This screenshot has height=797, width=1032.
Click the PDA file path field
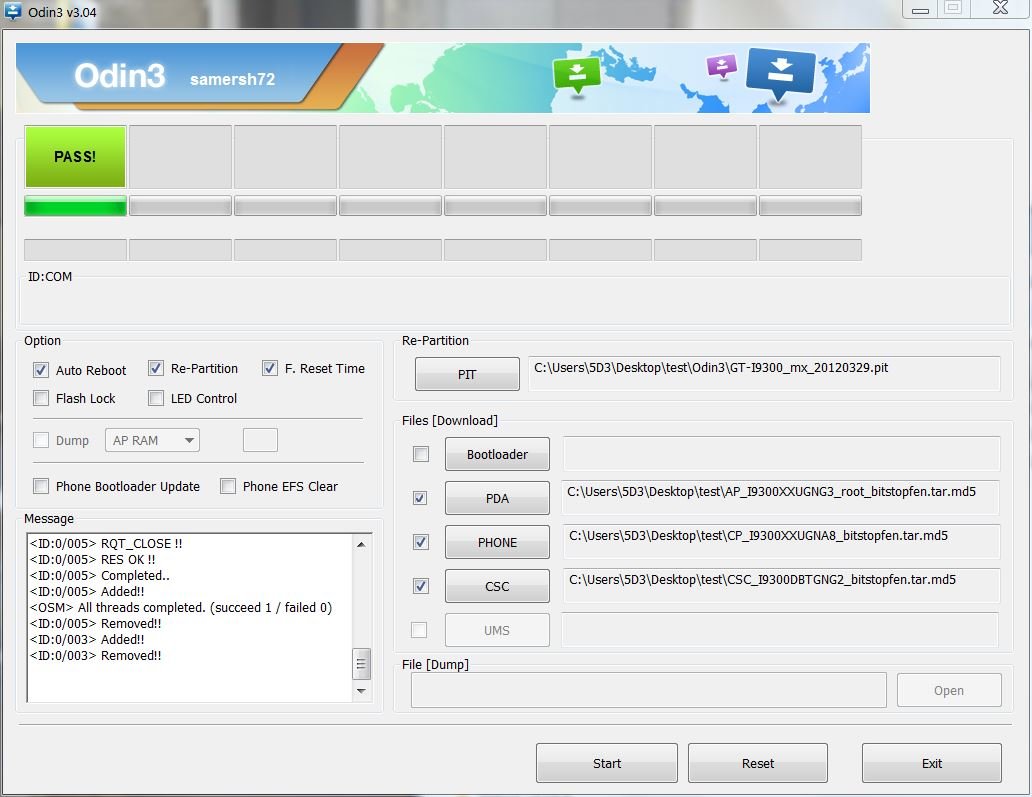click(x=781, y=498)
